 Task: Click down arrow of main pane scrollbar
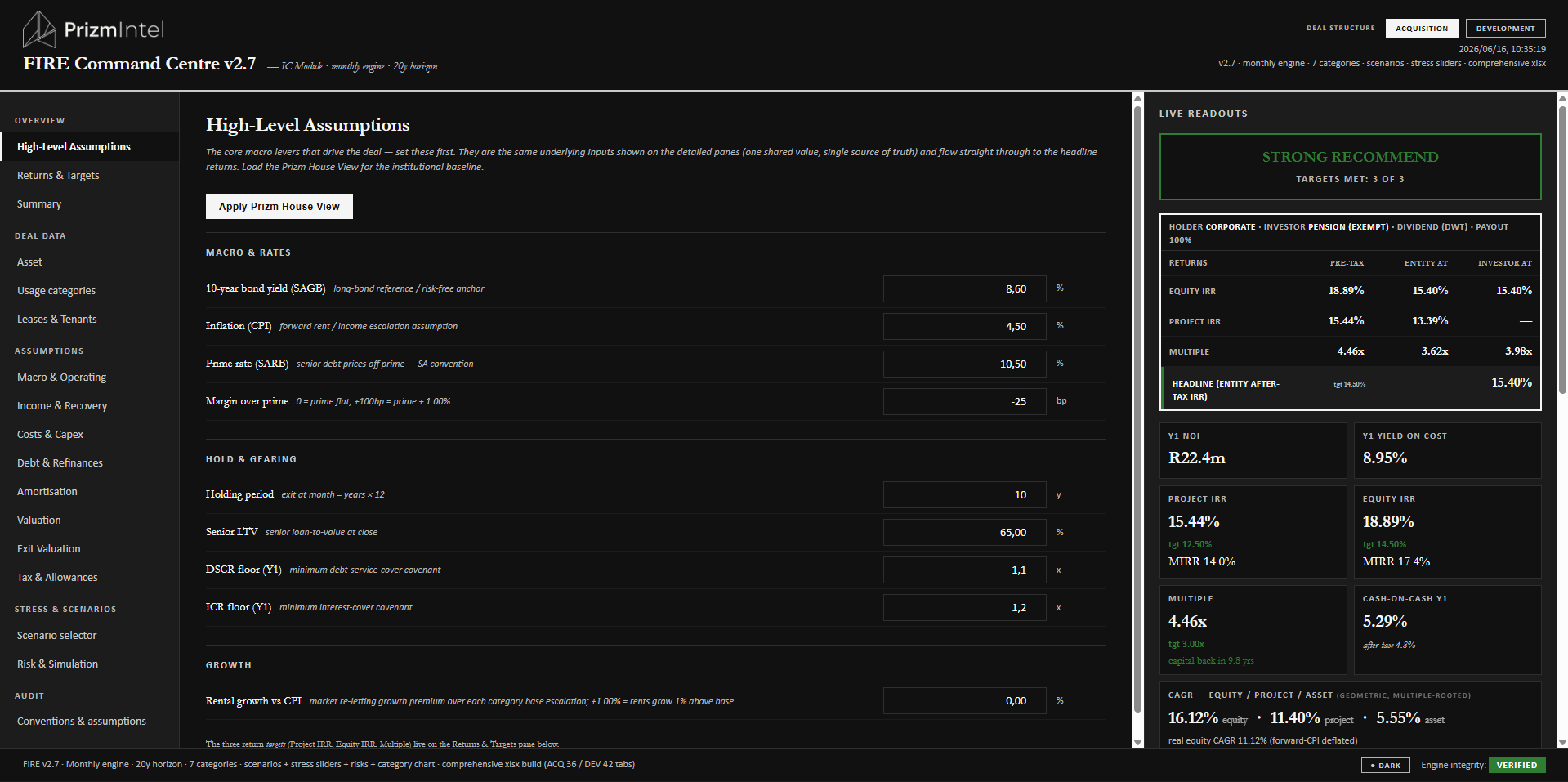click(x=1137, y=742)
